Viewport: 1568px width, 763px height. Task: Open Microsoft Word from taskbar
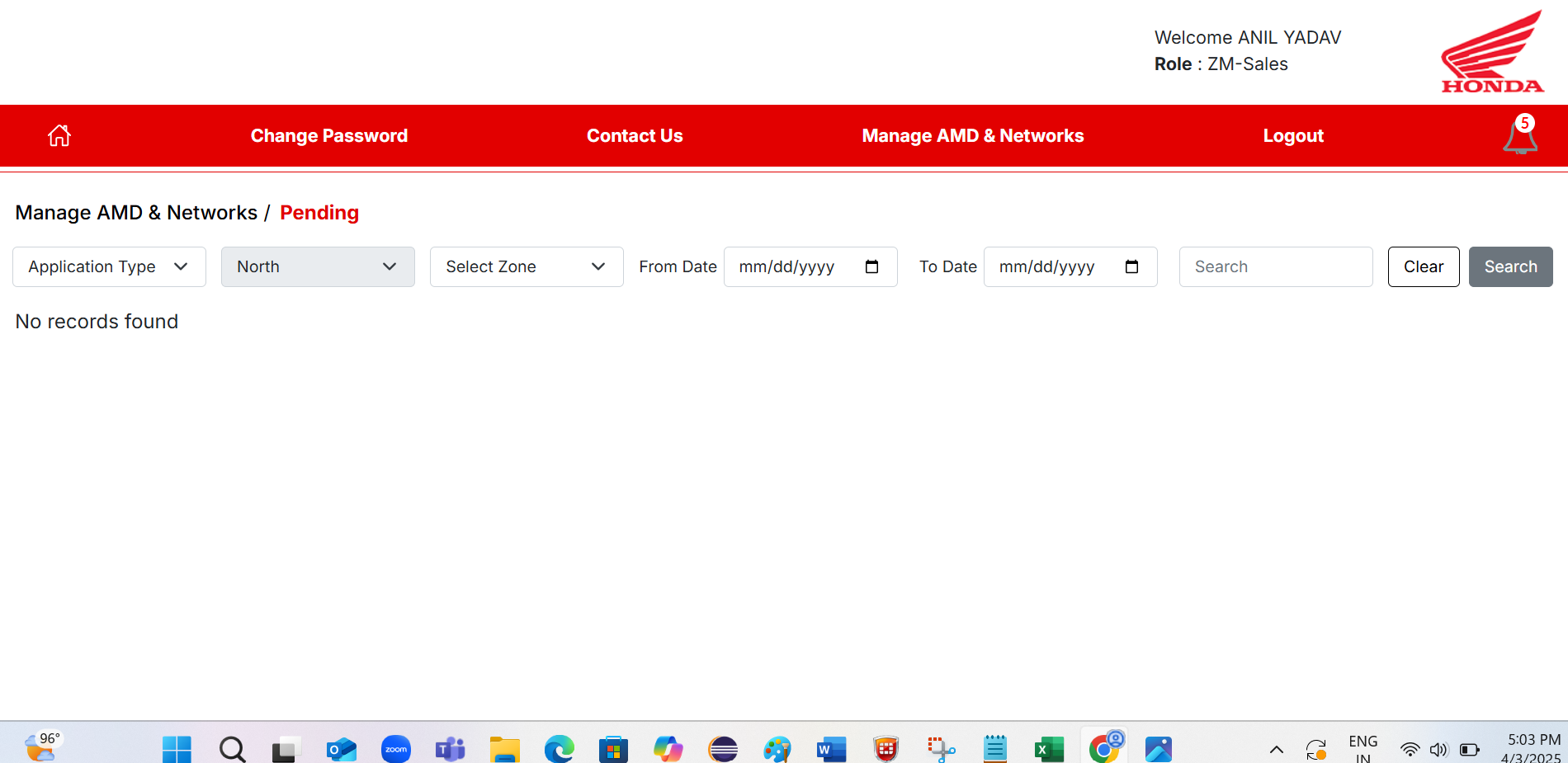(832, 749)
